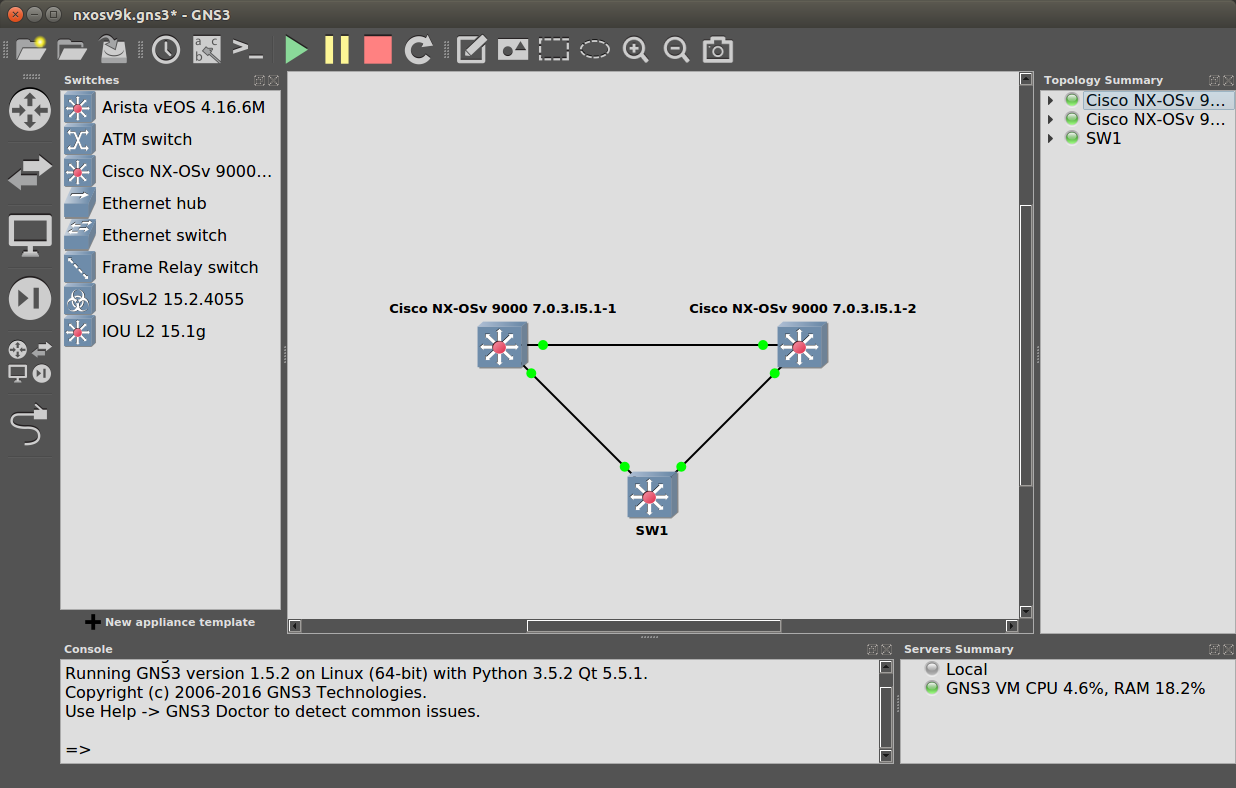Screen dimensions: 1236x788
Task: Zoom out of the topology canvas
Action: [x=676, y=48]
